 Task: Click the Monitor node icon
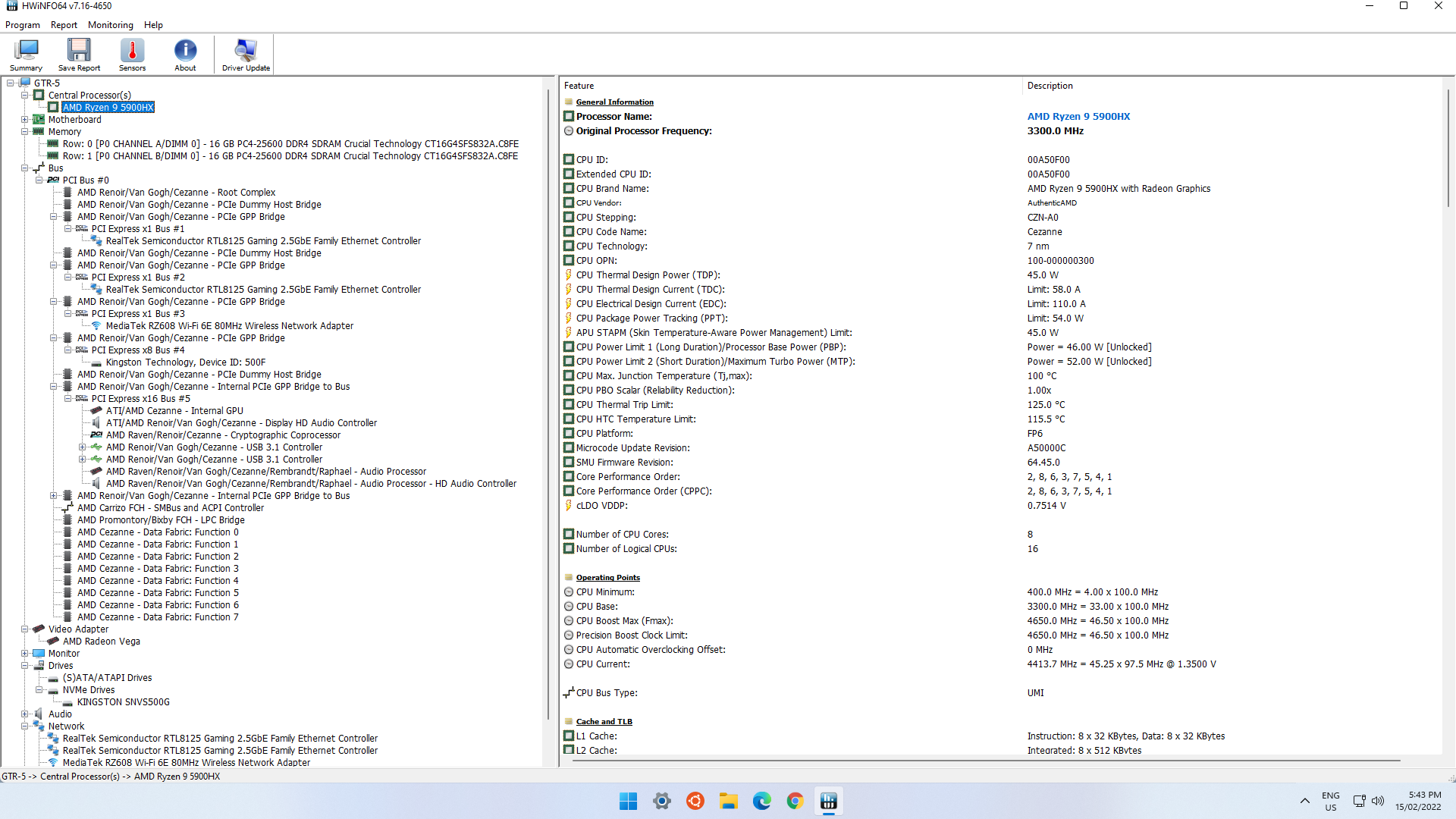pos(39,654)
